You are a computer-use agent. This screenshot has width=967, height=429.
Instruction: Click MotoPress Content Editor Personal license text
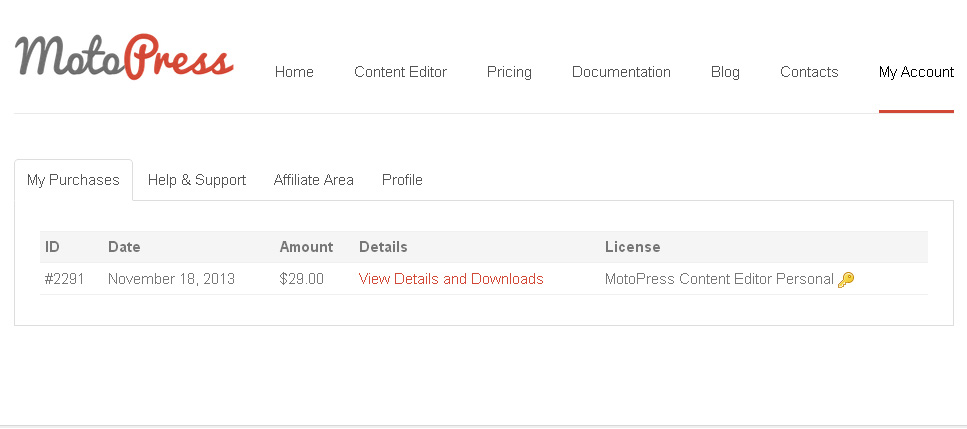(719, 279)
